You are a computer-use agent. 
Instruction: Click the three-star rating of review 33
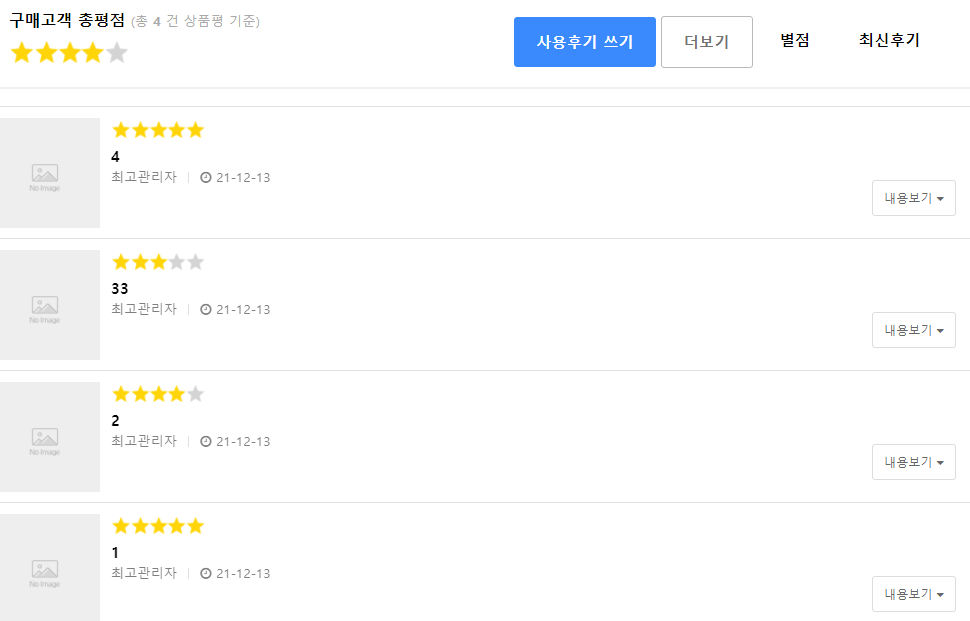(x=158, y=262)
